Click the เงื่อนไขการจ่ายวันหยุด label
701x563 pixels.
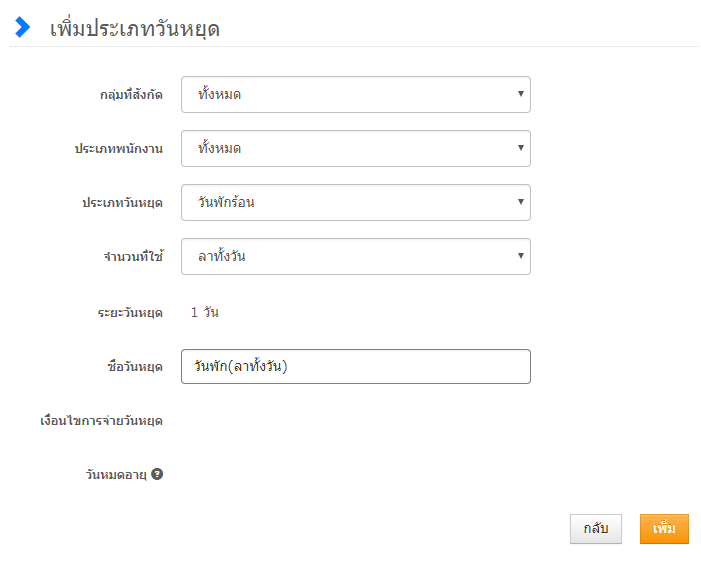100,421
